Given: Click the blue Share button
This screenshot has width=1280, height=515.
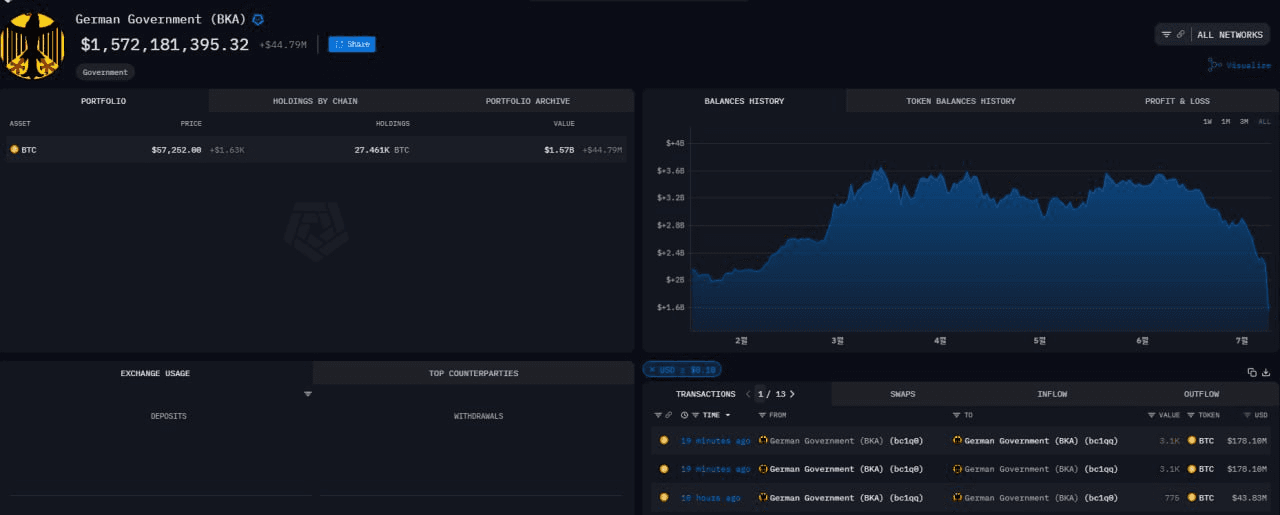Looking at the screenshot, I should (352, 44).
